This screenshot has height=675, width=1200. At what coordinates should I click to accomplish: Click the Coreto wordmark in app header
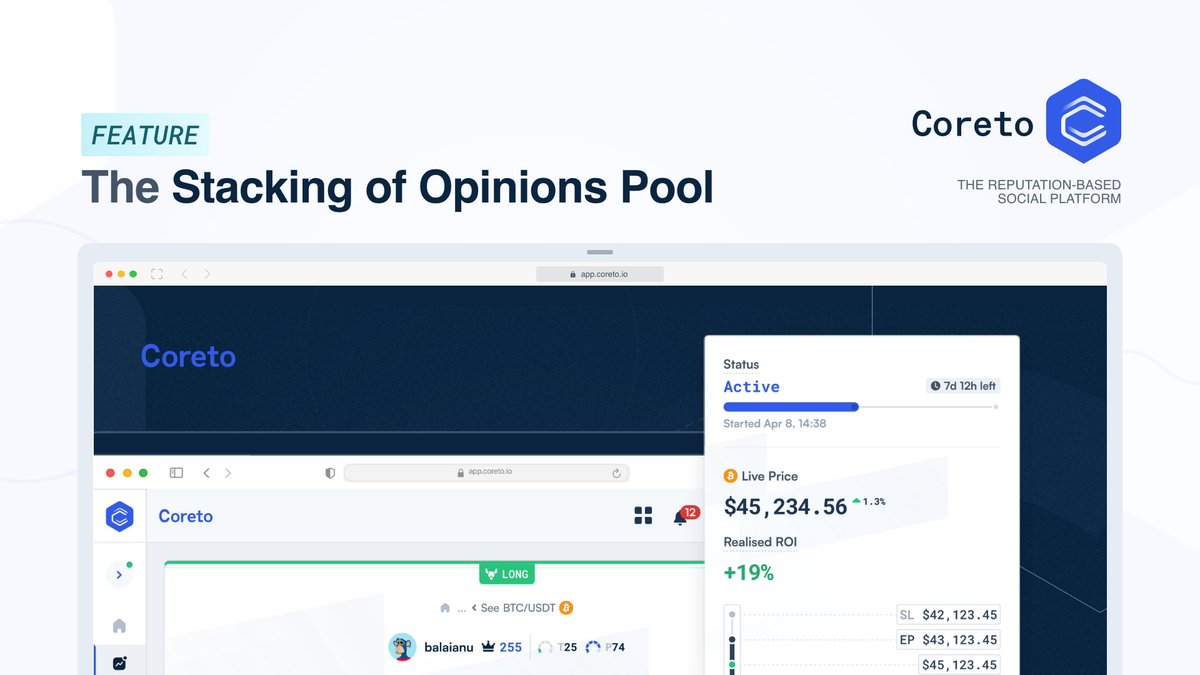tap(186, 516)
